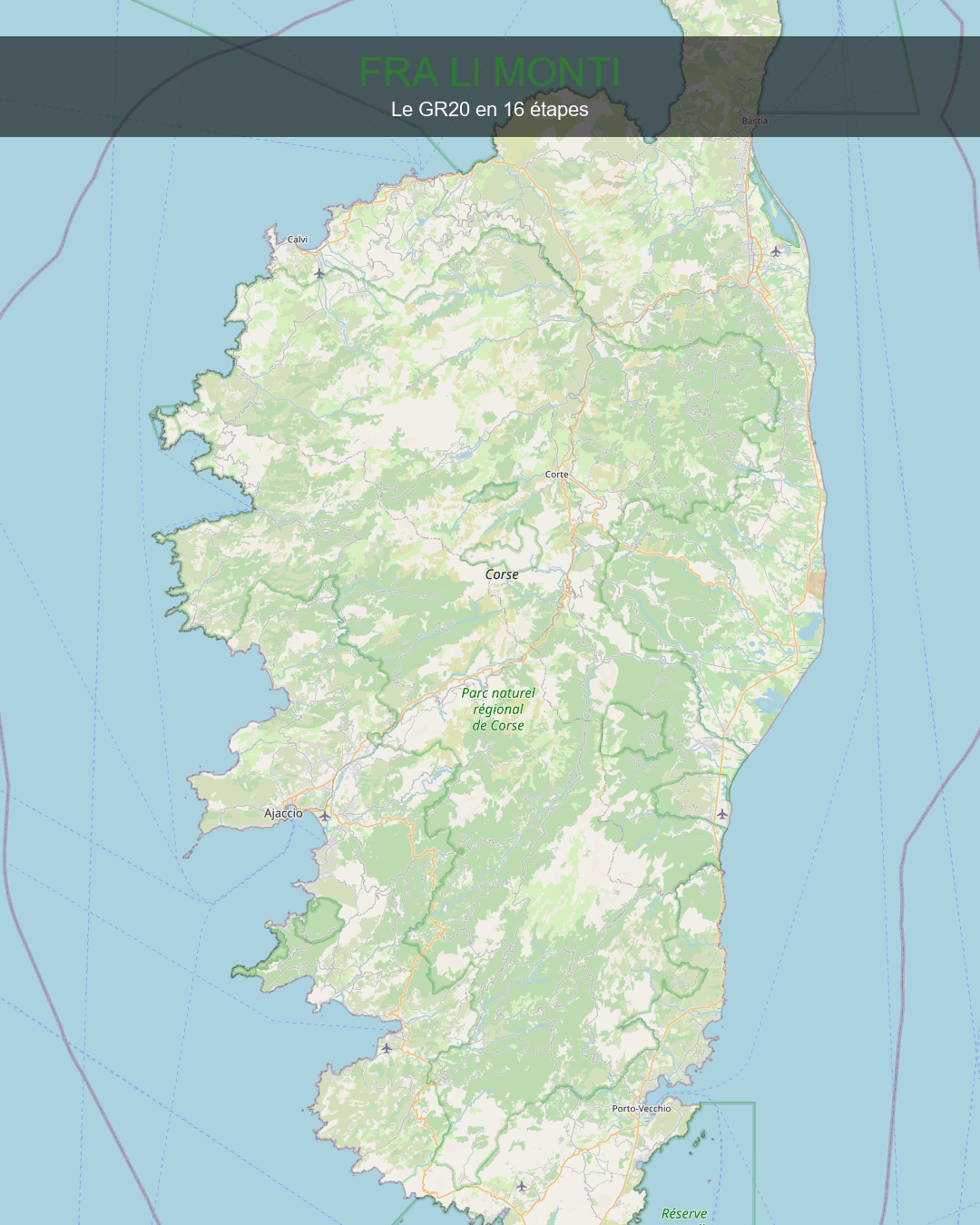Click the Corte town label

[x=556, y=475]
